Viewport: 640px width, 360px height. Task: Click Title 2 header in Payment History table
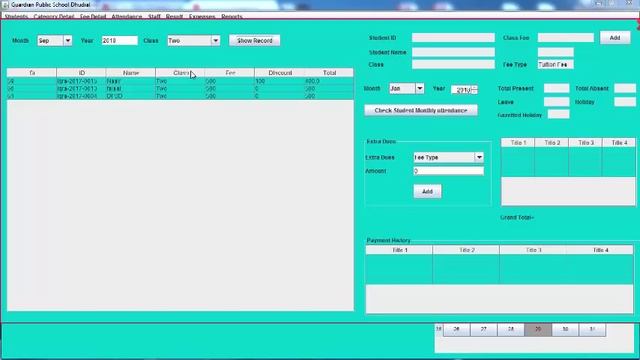(x=466, y=250)
